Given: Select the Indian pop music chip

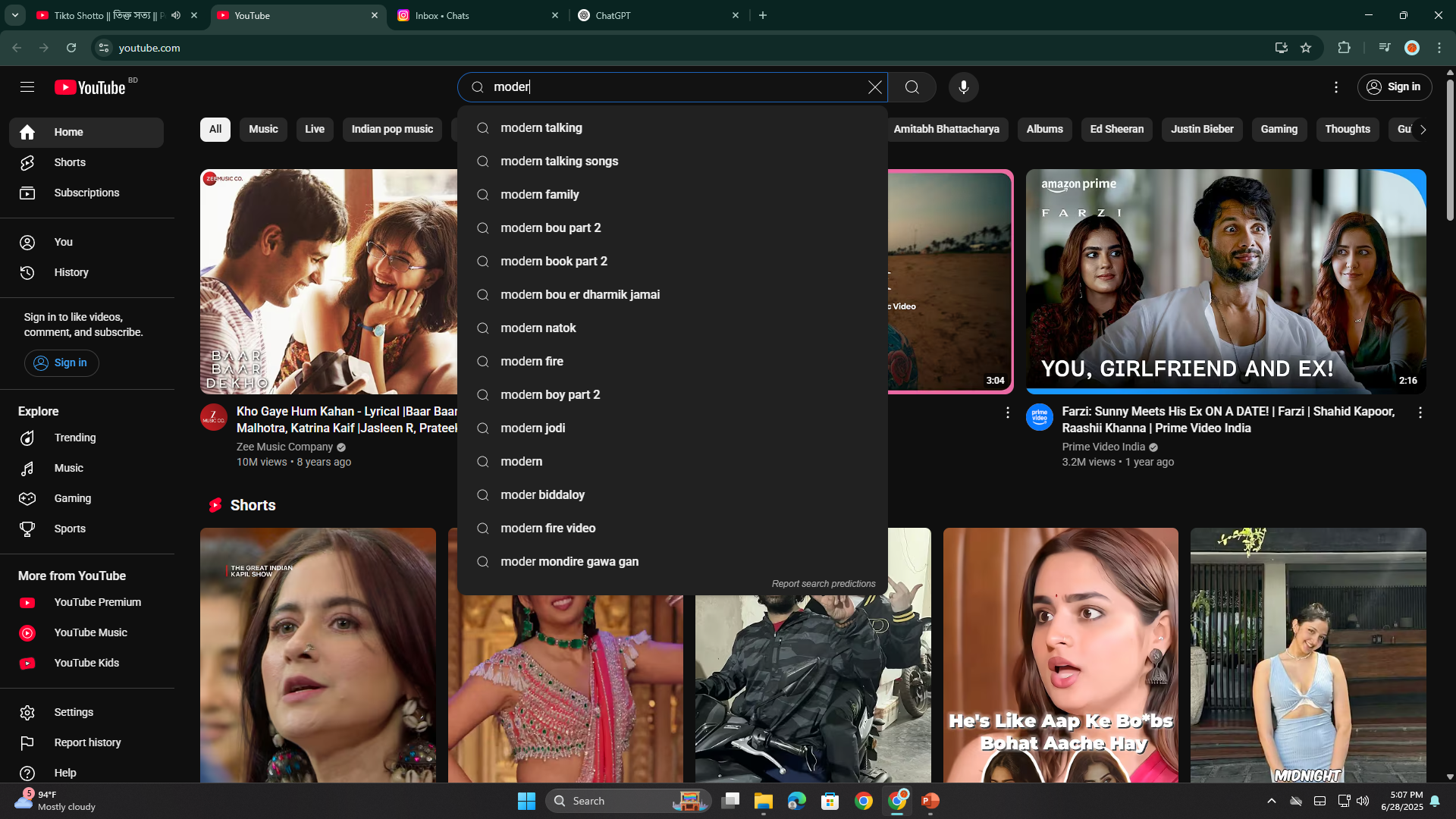Looking at the screenshot, I should [x=392, y=130].
